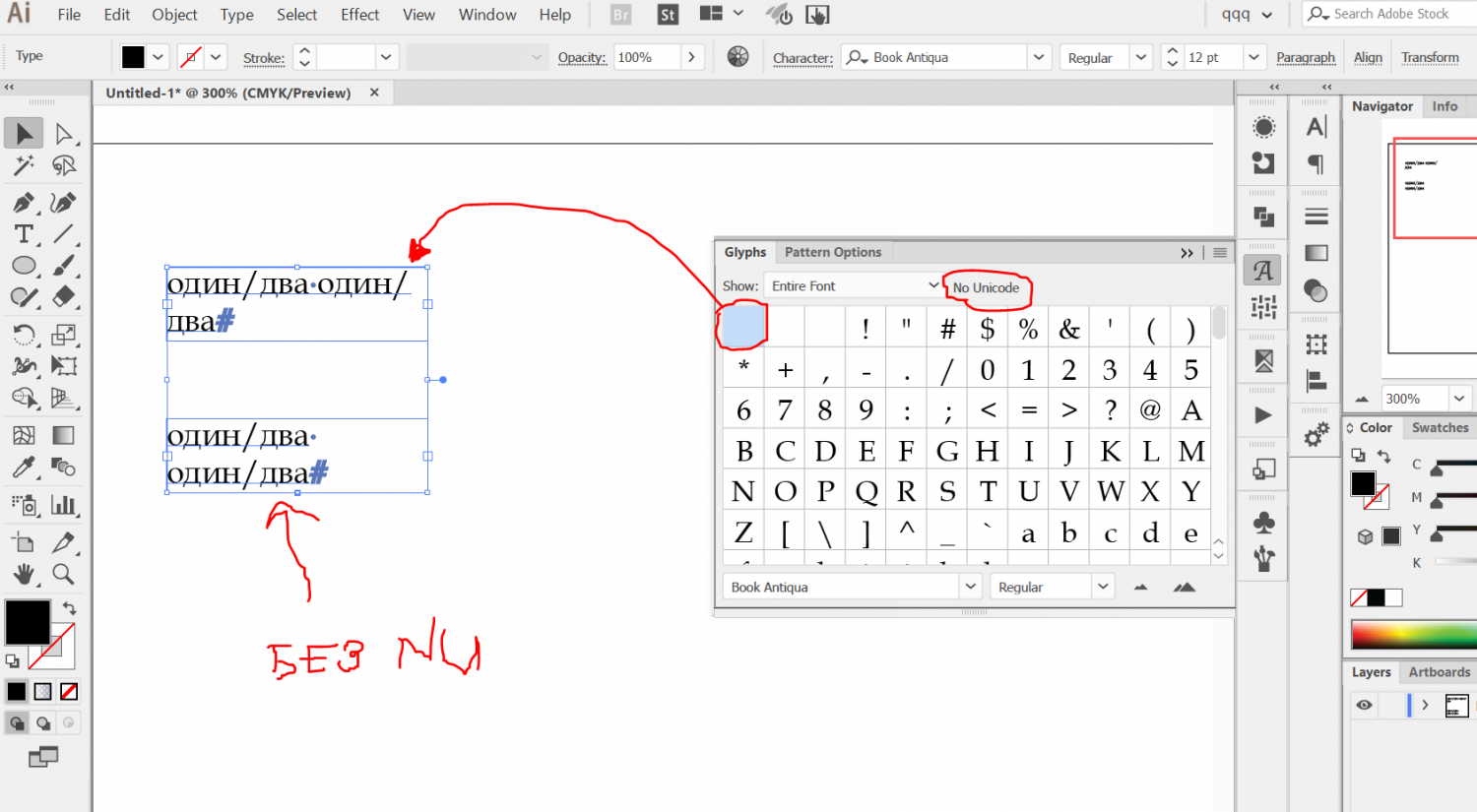The width and height of the screenshot is (1477, 812).
Task: Select the Ellipse tool
Action: [24, 266]
